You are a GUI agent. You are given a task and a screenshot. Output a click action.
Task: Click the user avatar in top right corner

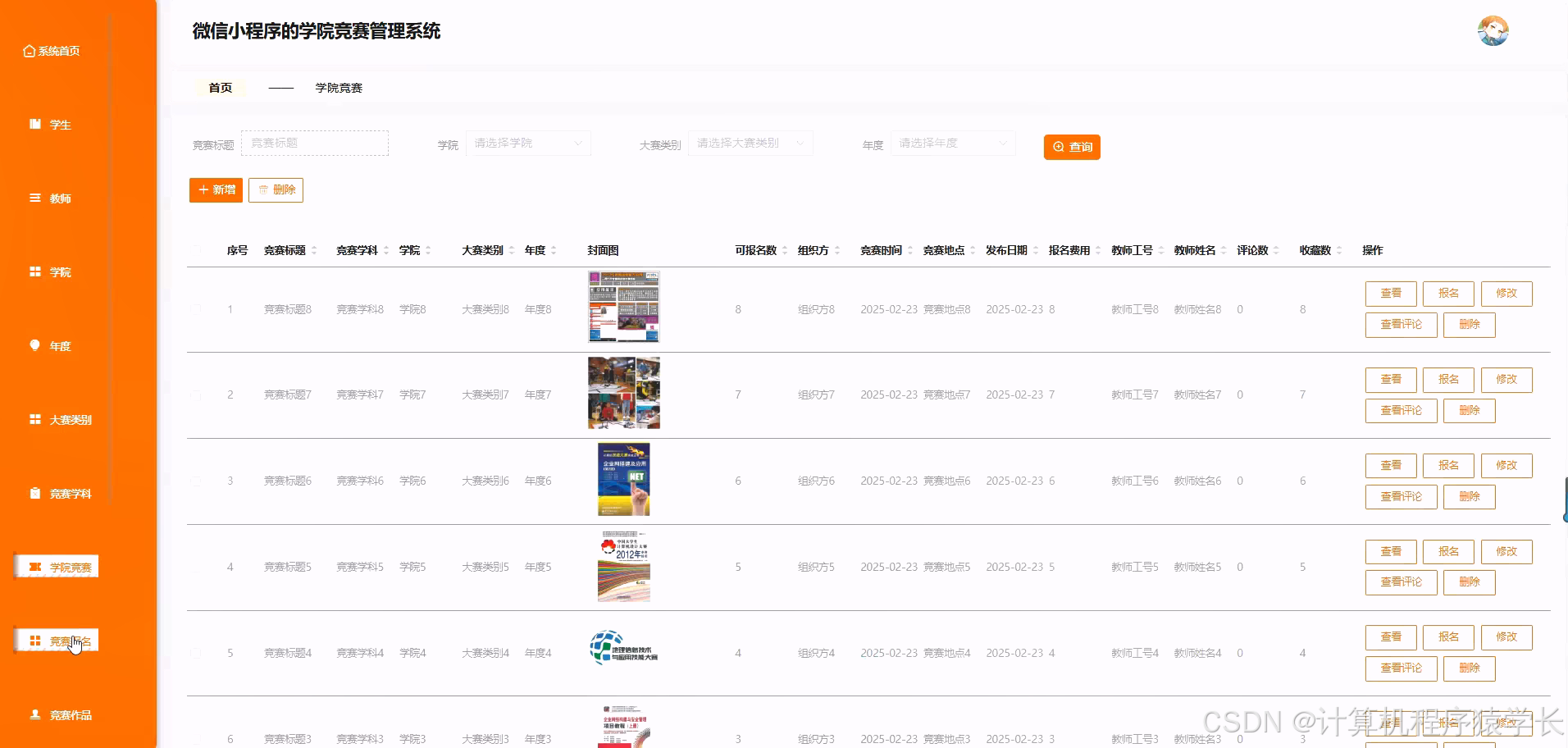pos(1494,30)
